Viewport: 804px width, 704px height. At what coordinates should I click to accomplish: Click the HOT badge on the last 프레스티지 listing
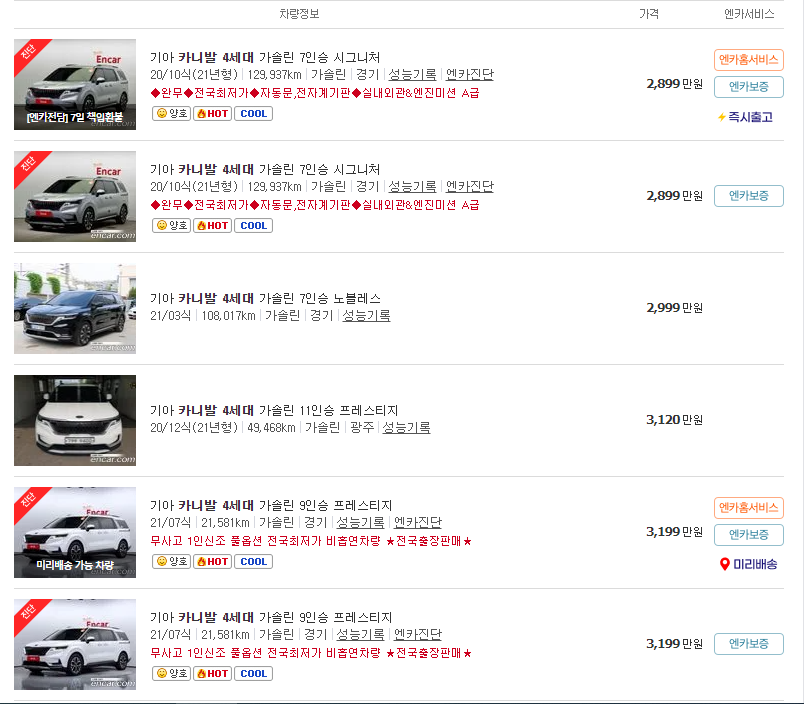click(x=211, y=673)
